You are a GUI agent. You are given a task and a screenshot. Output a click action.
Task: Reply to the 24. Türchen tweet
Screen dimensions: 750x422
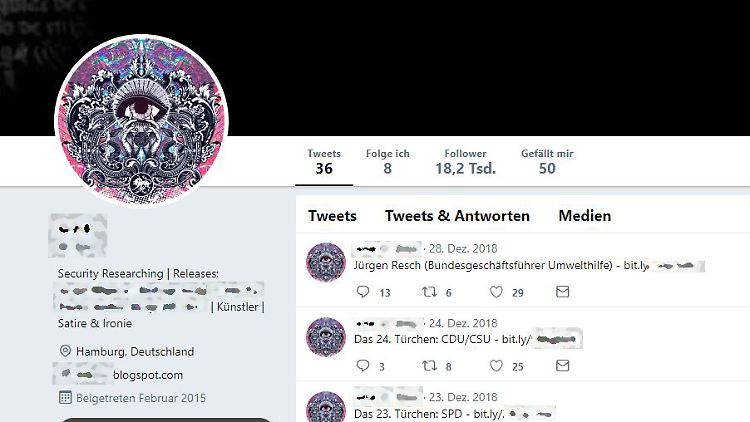pos(363,366)
